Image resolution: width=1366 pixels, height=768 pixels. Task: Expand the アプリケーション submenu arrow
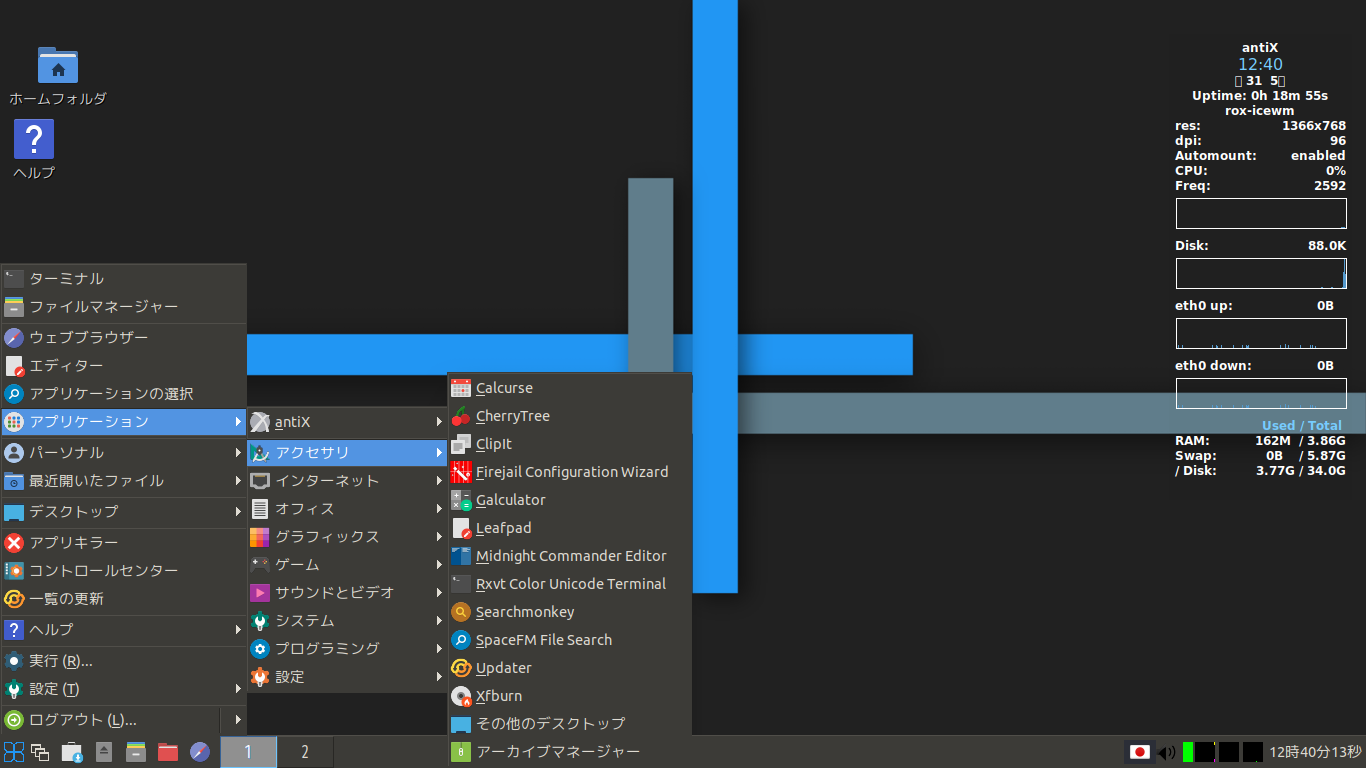pos(238,422)
